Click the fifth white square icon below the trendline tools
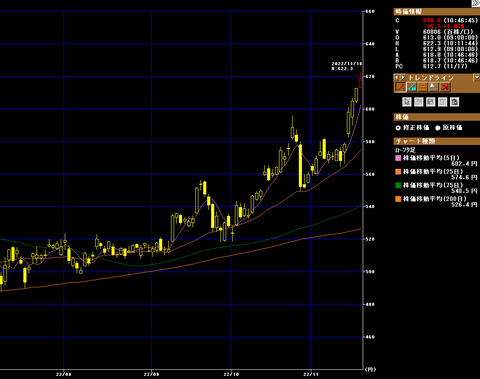The image size is (480, 379). 455,102
